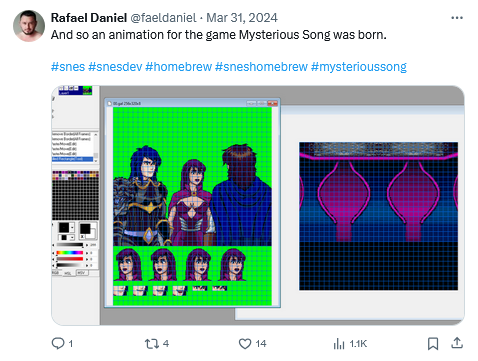Open the three-dot more options menu
The width and height of the screenshot is (478, 361).
pyautogui.click(x=457, y=18)
